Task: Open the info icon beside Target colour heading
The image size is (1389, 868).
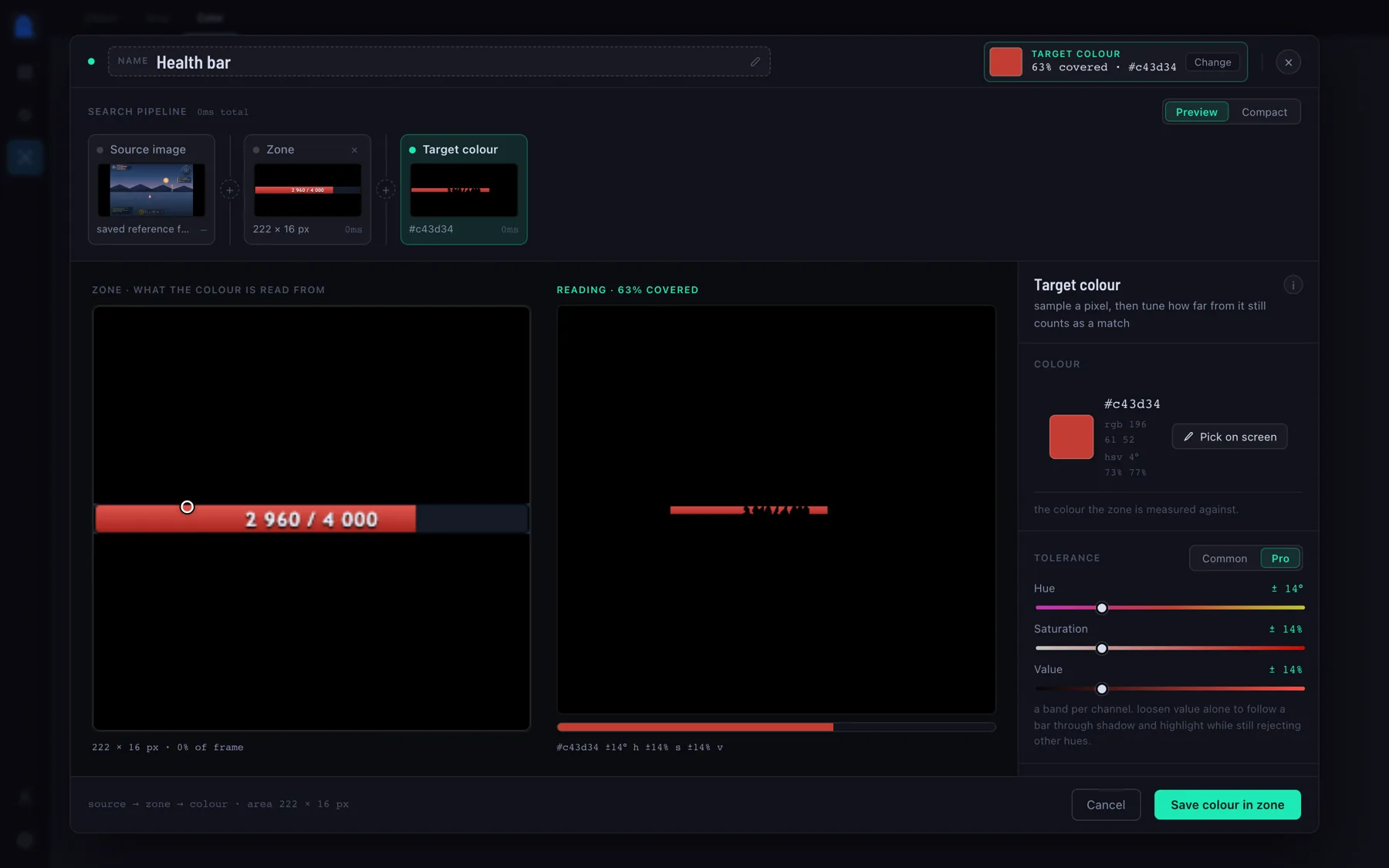Action: click(x=1293, y=285)
